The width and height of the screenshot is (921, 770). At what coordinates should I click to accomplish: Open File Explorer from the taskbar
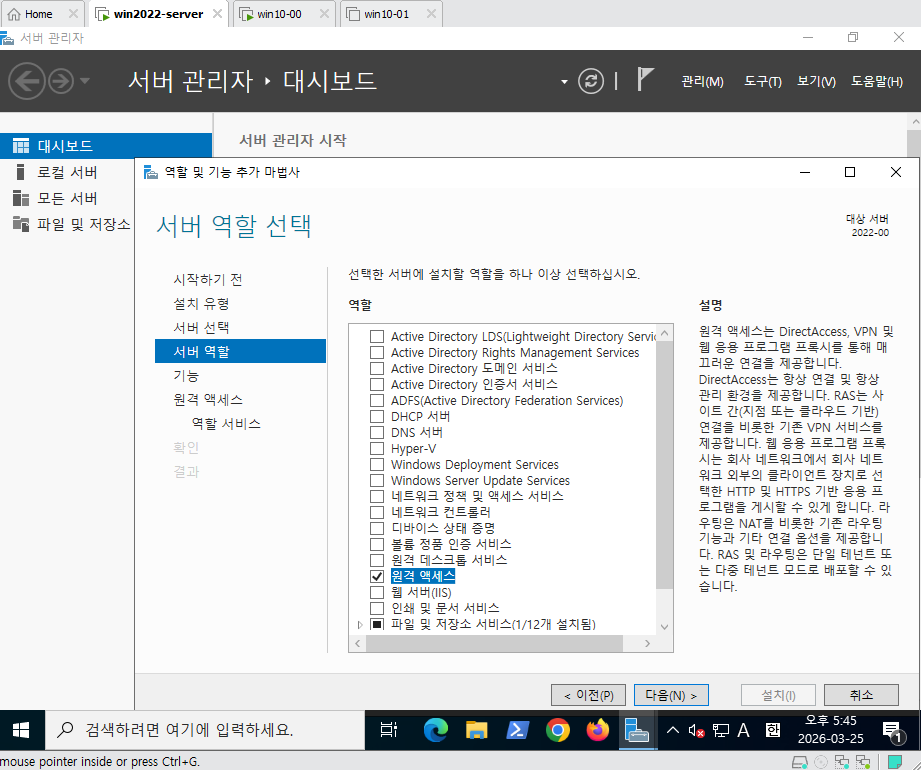pyautogui.click(x=476, y=730)
